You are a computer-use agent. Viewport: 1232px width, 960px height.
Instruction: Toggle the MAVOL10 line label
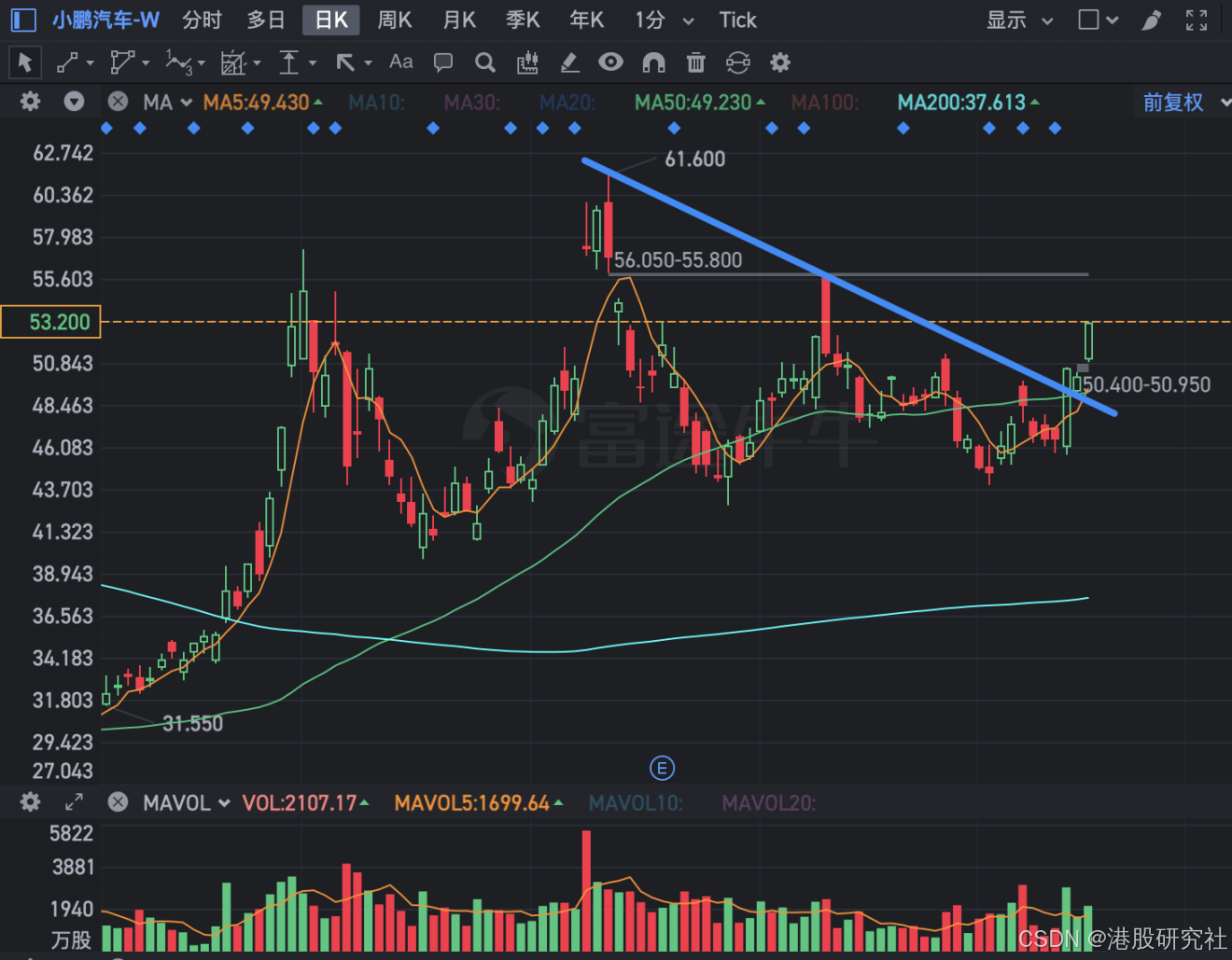click(x=636, y=802)
